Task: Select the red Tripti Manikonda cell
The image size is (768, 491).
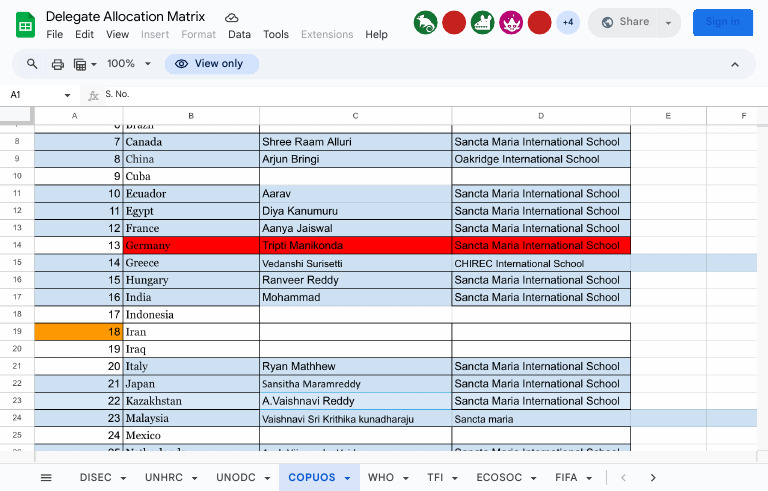Action: click(x=355, y=245)
